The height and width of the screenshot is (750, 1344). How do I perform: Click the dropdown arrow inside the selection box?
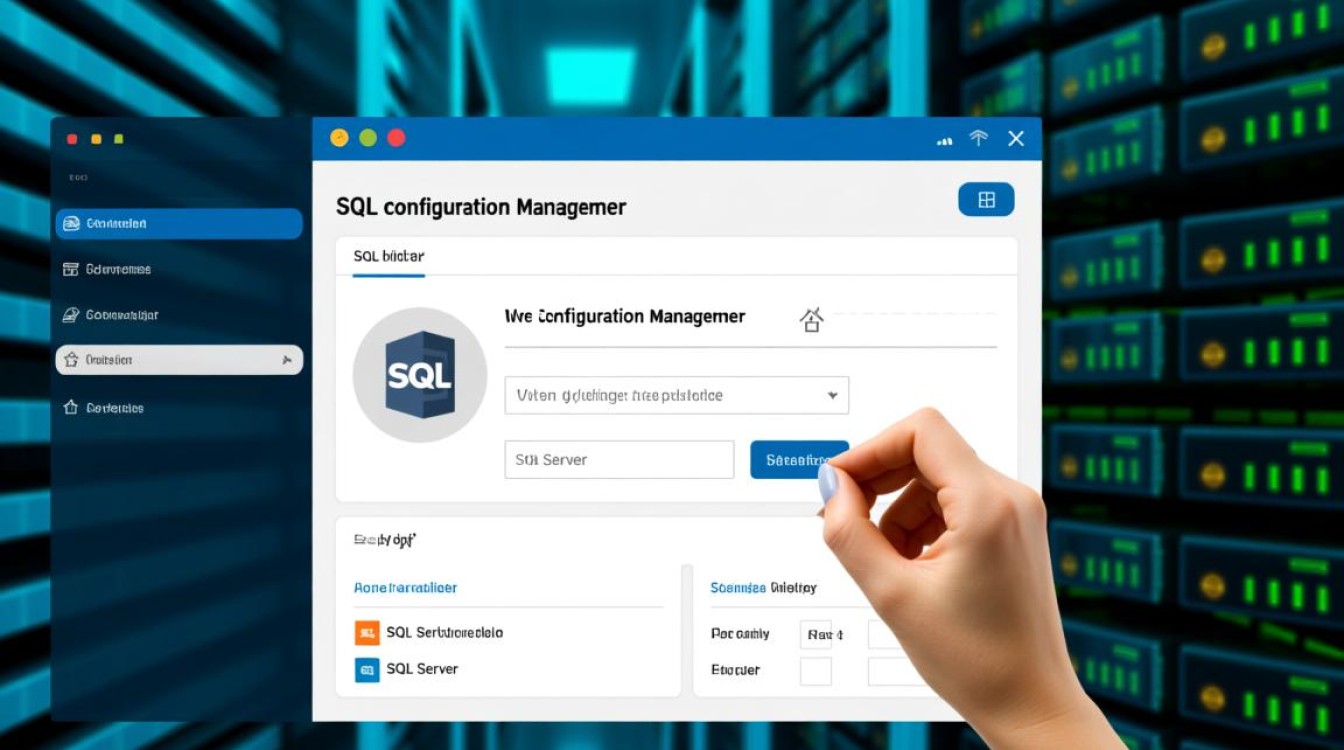(832, 395)
